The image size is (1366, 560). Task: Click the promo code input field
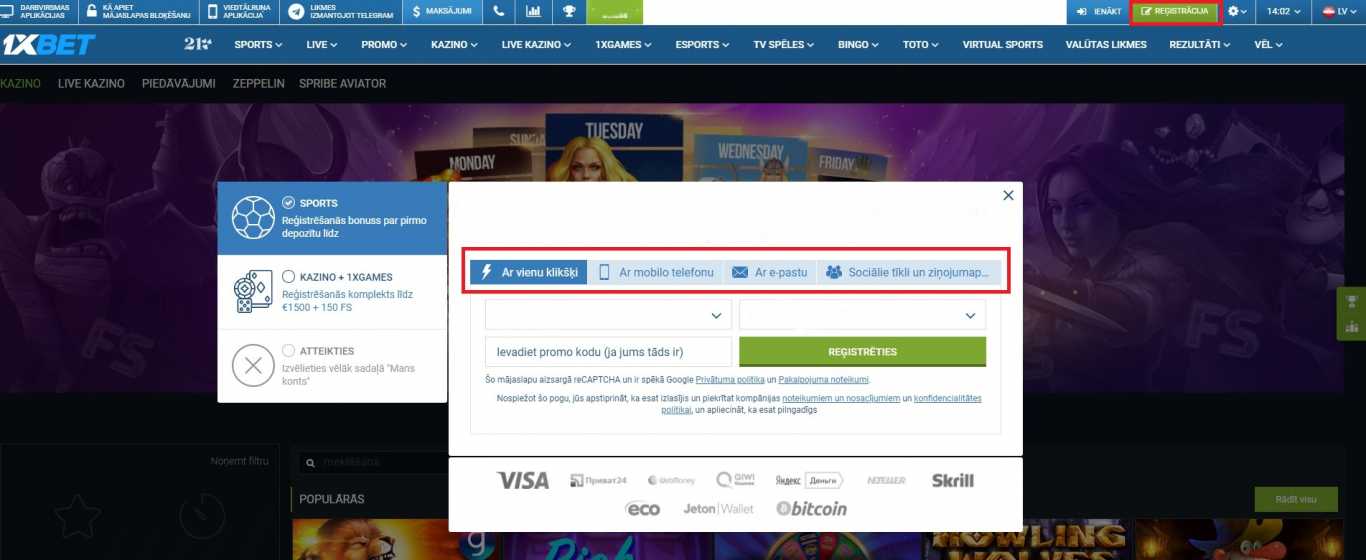[608, 352]
